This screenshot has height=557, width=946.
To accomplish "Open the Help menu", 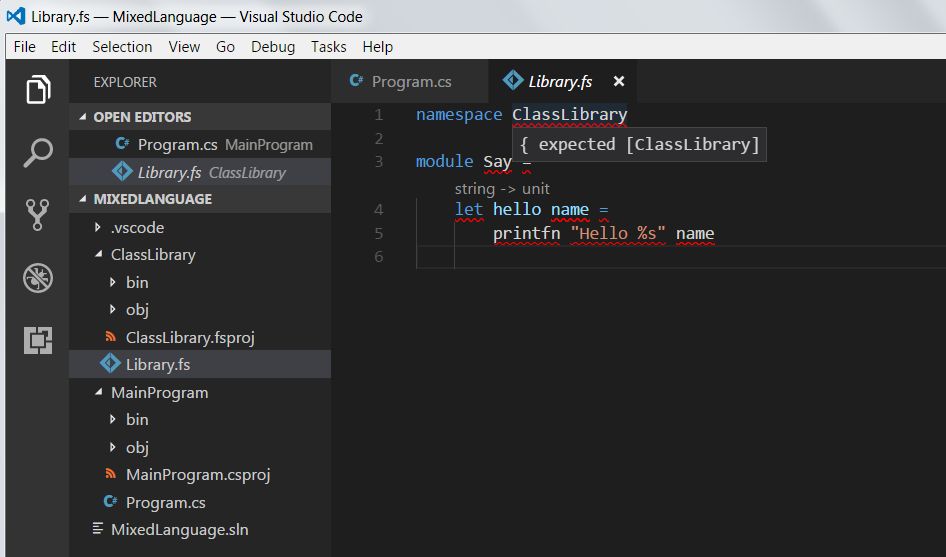I will click(x=378, y=46).
